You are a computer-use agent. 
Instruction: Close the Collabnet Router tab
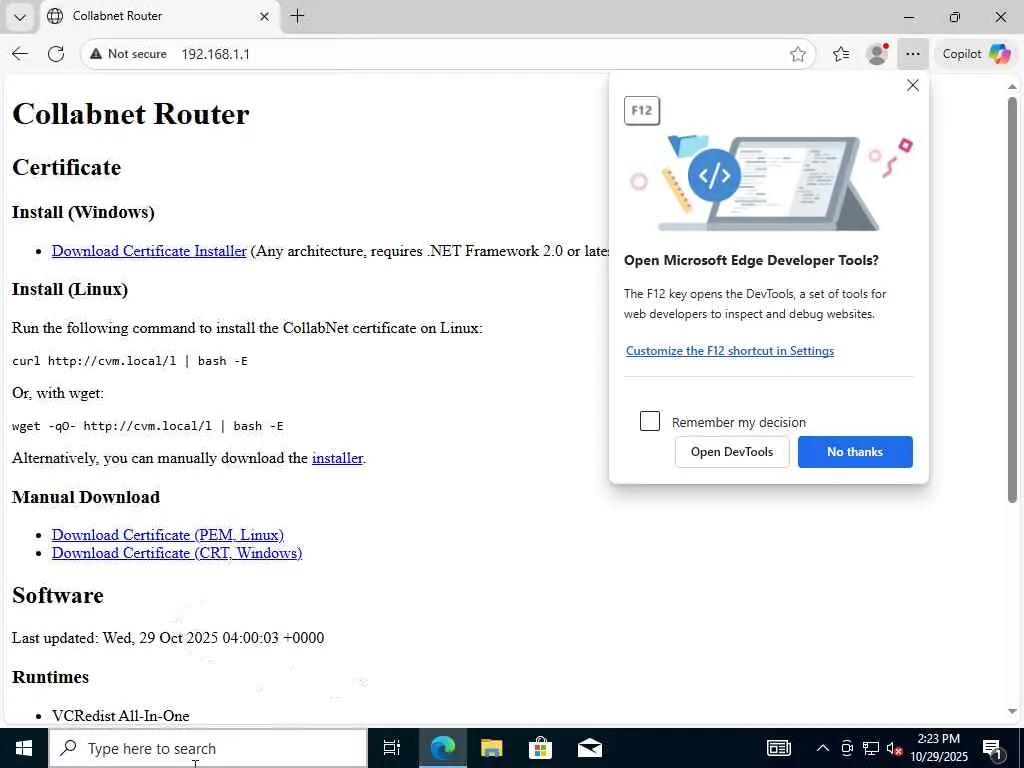click(x=264, y=16)
